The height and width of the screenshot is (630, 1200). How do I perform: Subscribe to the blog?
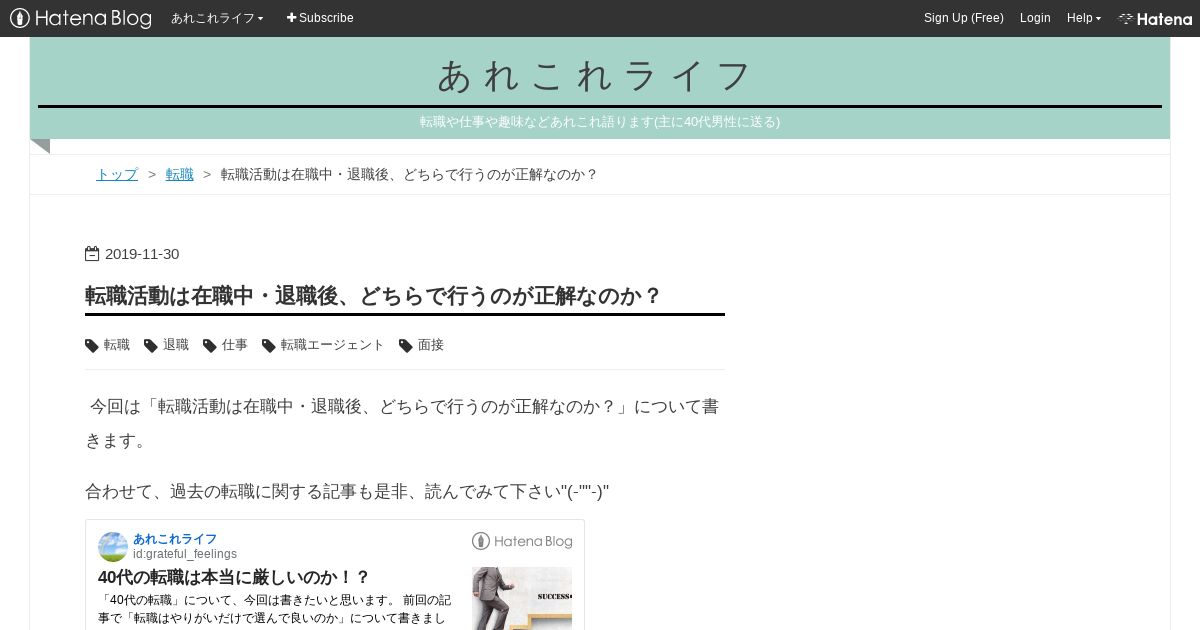coord(320,18)
